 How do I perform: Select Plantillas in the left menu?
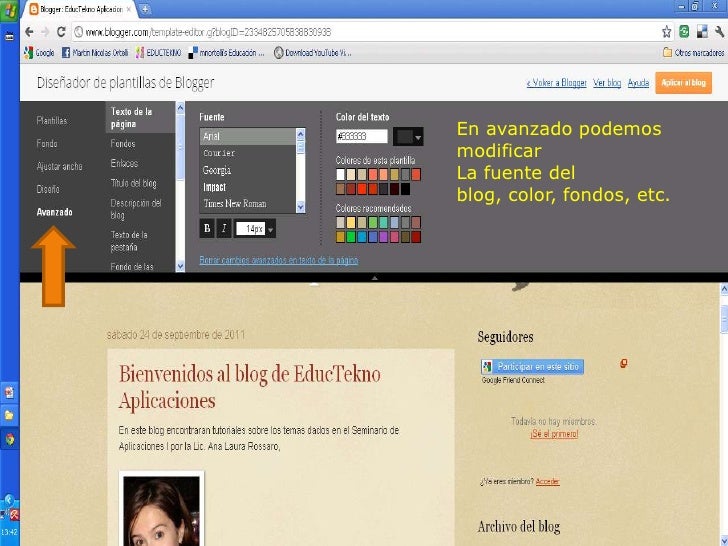click(53, 120)
